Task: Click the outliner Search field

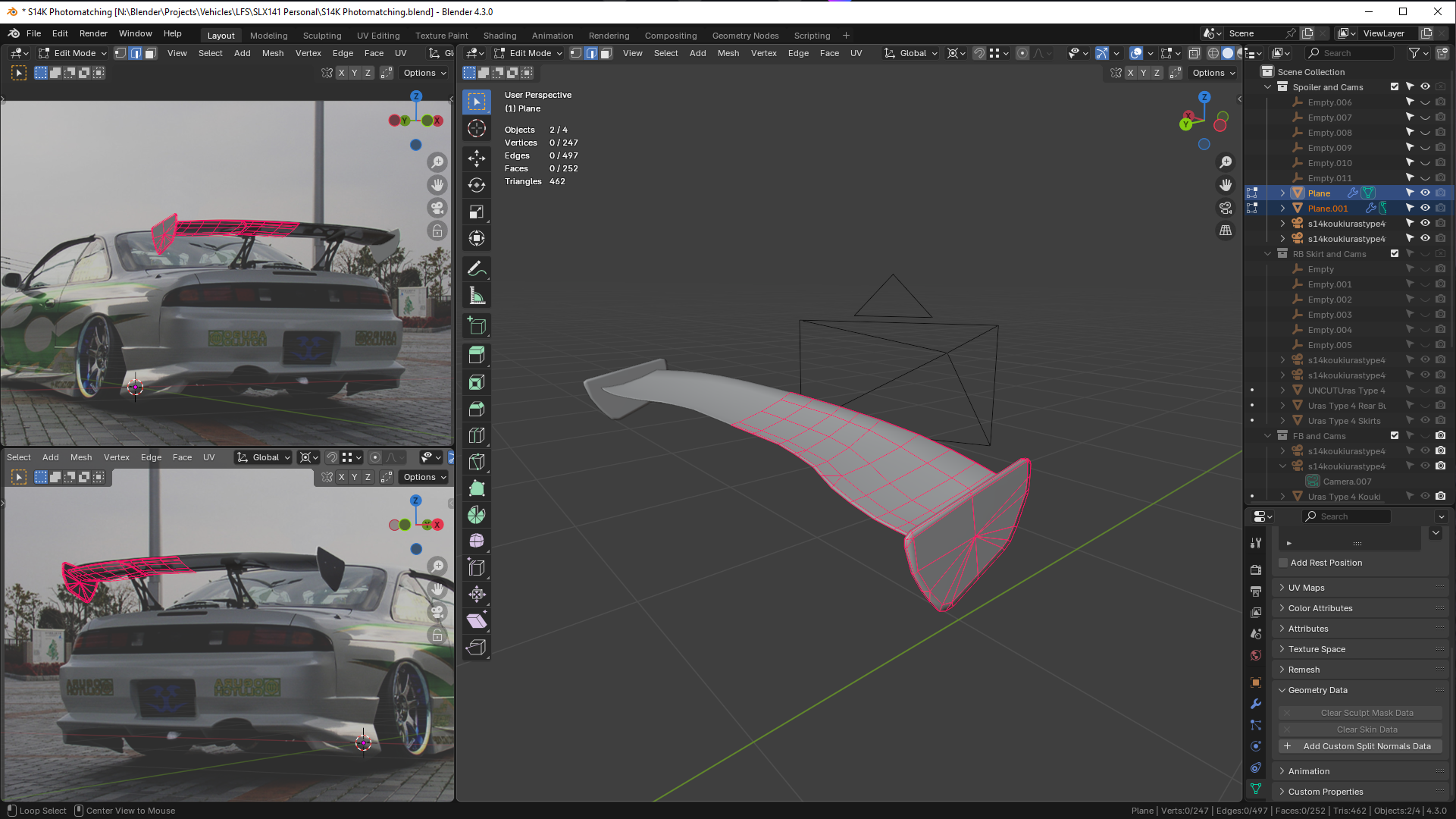Action: pyautogui.click(x=1349, y=53)
